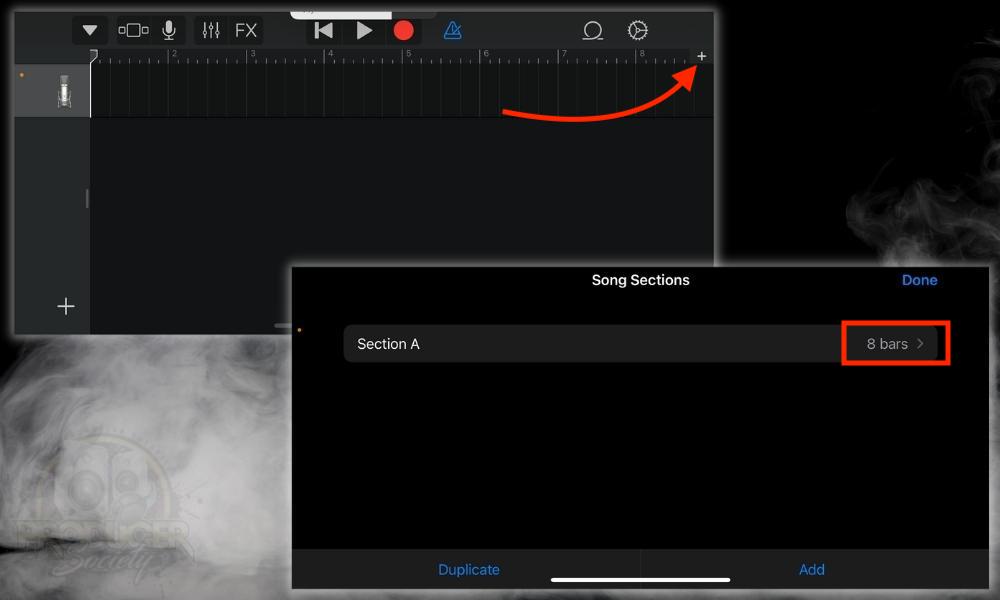Click bar 6 marker on the ruler
Viewport: 1000px width, 600px height.
pyautogui.click(x=485, y=55)
